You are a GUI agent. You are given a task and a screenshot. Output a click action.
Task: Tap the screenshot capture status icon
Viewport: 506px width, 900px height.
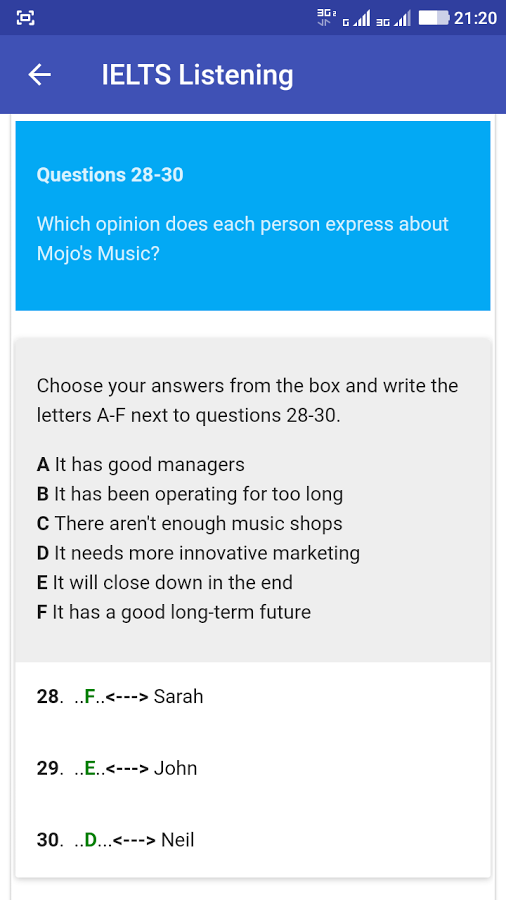pyautogui.click(x=25, y=18)
